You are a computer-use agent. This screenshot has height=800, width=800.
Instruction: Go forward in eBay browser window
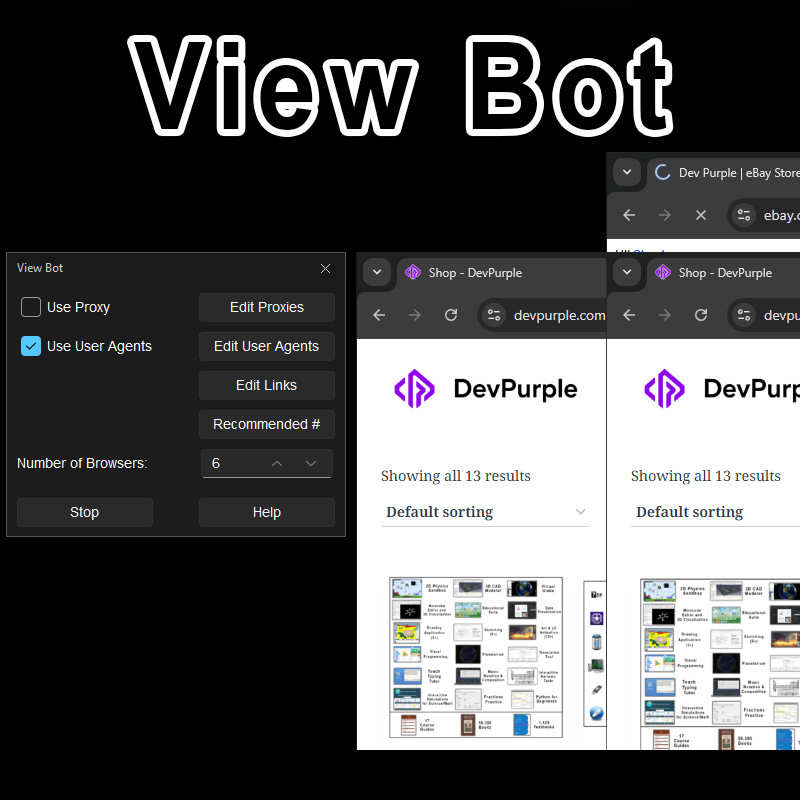(x=665, y=215)
